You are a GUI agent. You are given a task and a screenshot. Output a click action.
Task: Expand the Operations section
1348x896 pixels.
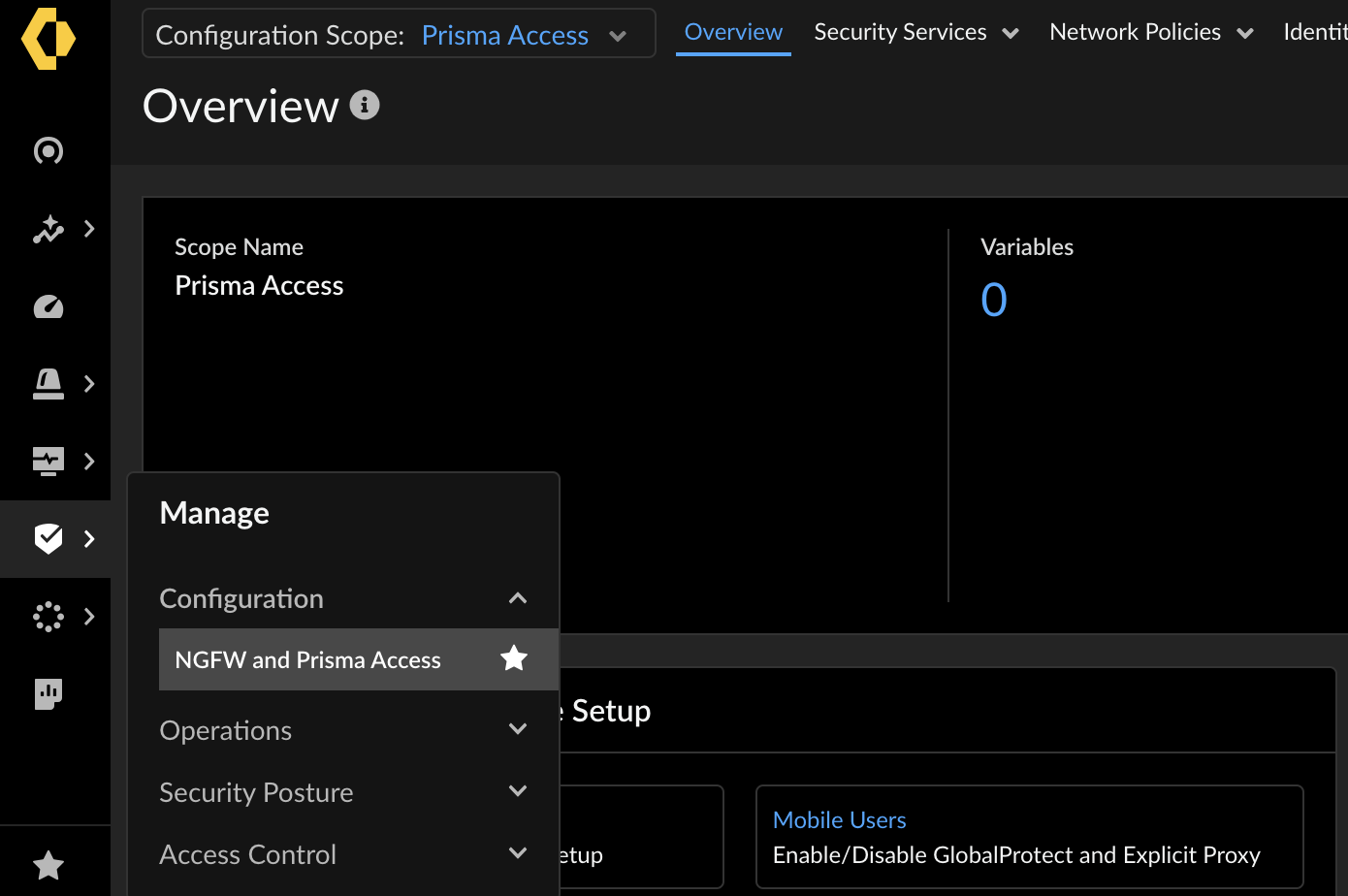tap(518, 729)
